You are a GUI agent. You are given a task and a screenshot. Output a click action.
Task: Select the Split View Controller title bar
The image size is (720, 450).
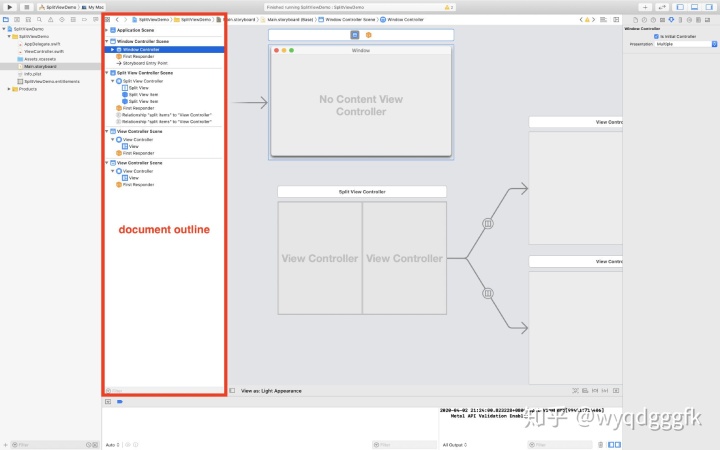(x=362, y=191)
